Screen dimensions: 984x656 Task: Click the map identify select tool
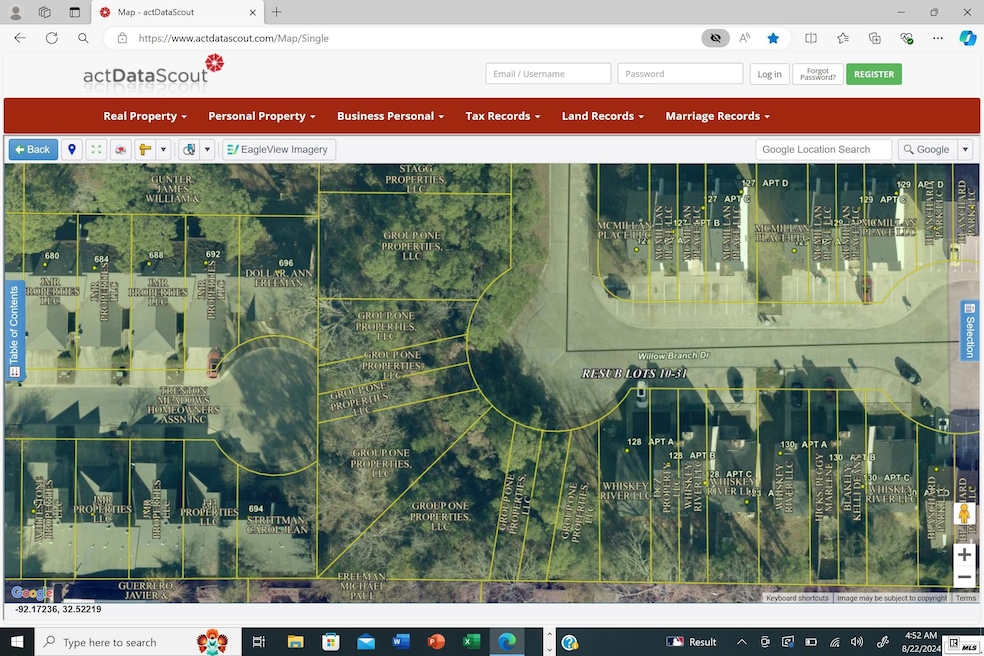[x=189, y=149]
